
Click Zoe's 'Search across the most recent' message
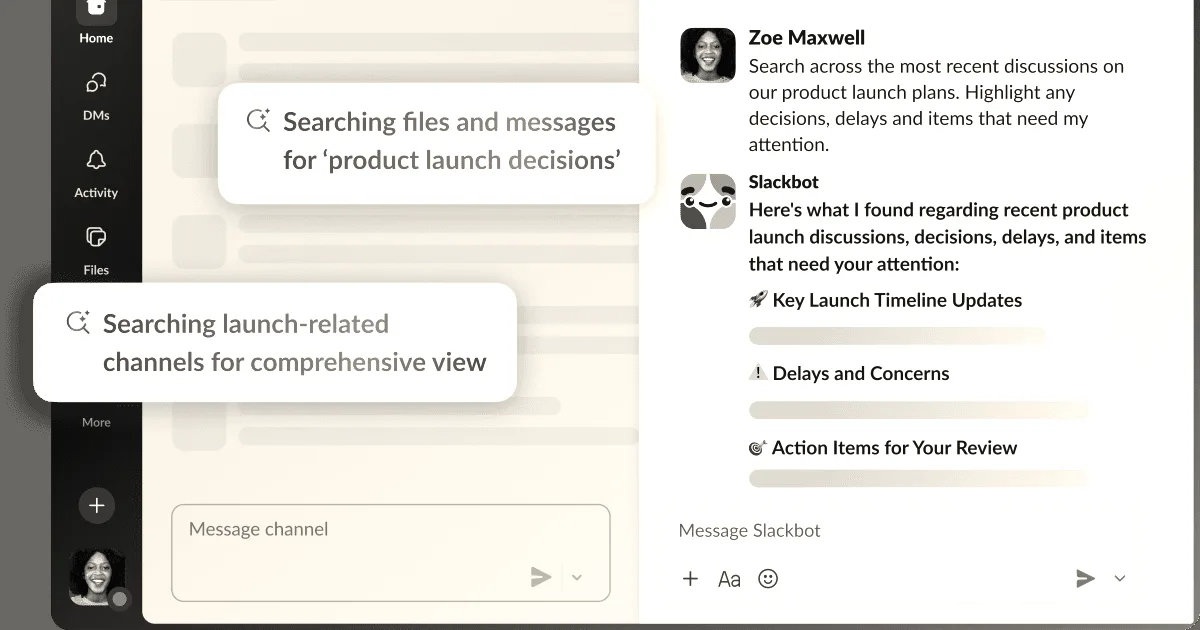pyautogui.click(x=936, y=105)
